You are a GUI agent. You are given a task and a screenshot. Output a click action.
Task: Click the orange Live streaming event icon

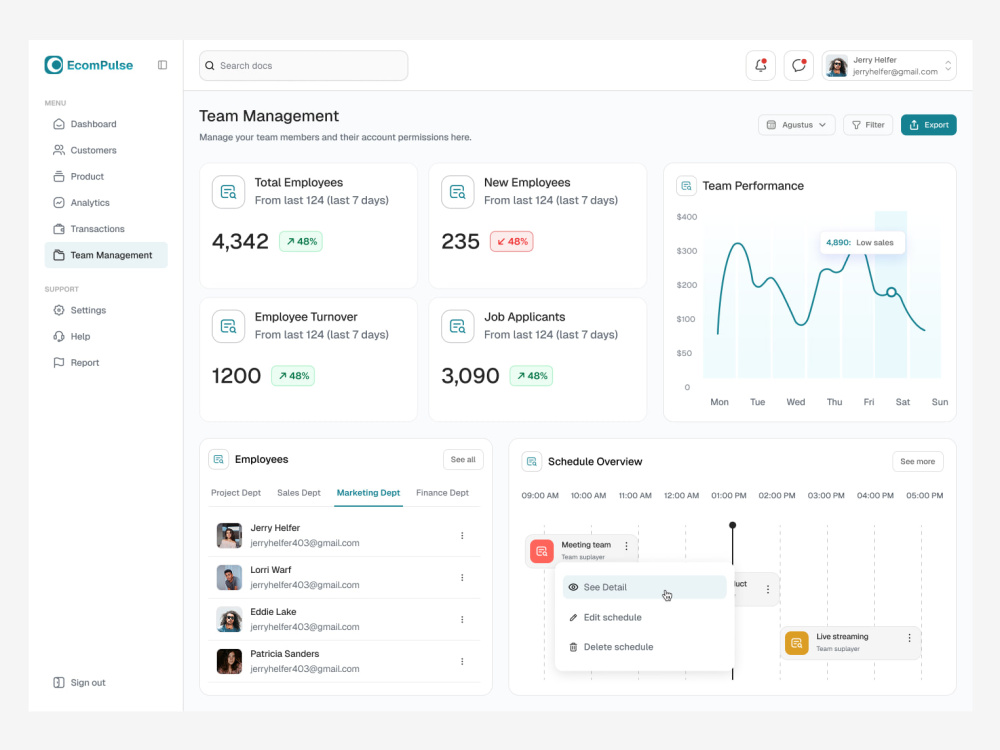[797, 643]
